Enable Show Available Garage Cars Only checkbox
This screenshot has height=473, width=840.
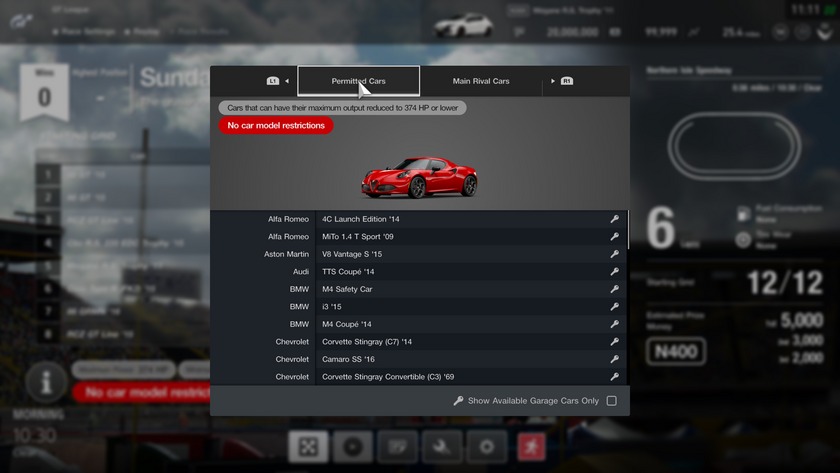[x=611, y=401]
